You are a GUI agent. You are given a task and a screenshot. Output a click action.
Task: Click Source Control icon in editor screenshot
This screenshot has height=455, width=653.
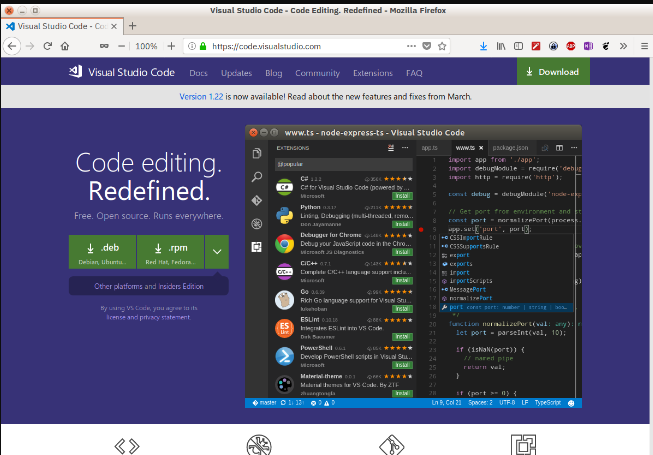click(x=257, y=201)
